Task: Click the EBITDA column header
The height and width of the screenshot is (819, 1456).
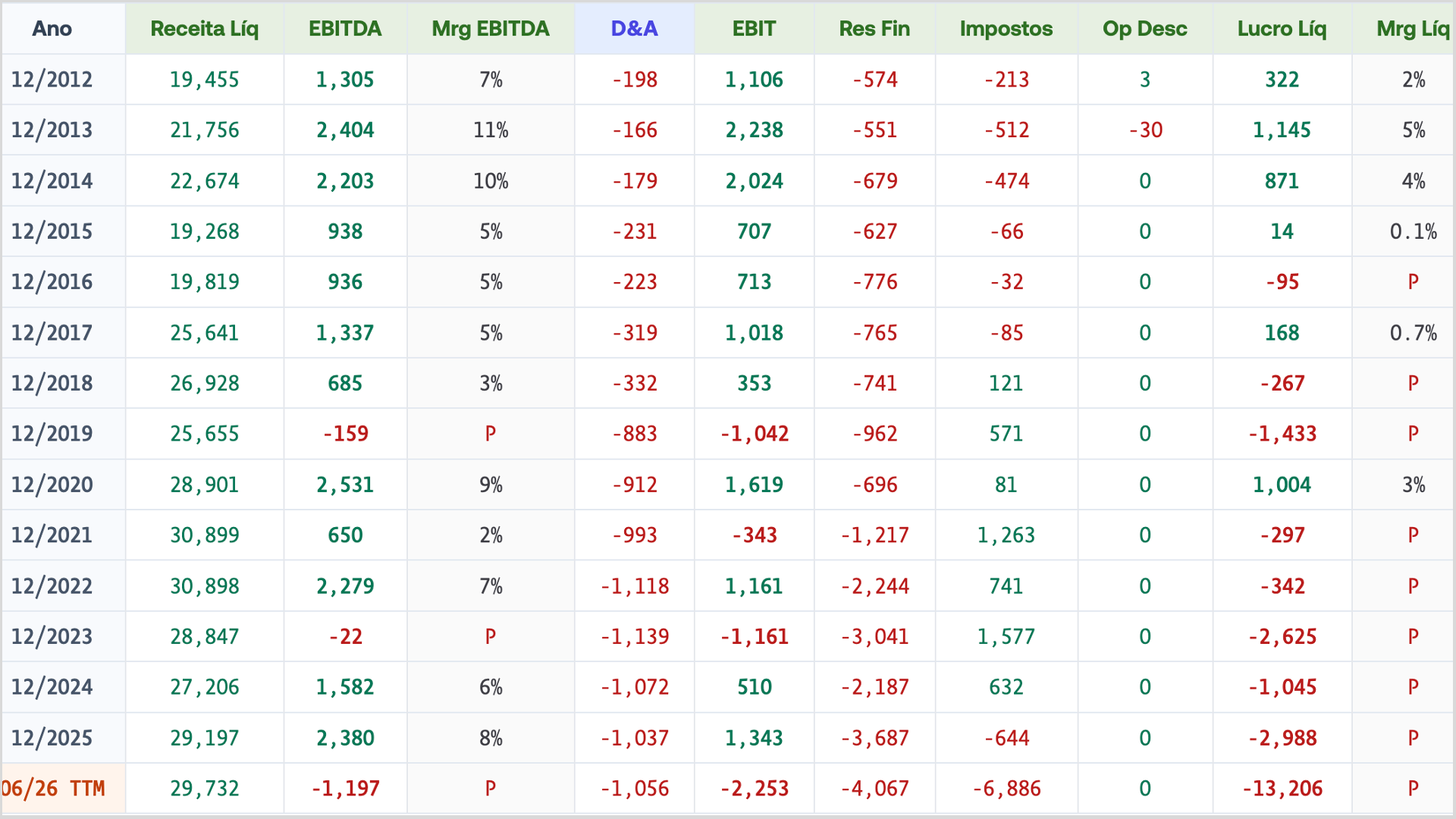Action: coord(345,29)
